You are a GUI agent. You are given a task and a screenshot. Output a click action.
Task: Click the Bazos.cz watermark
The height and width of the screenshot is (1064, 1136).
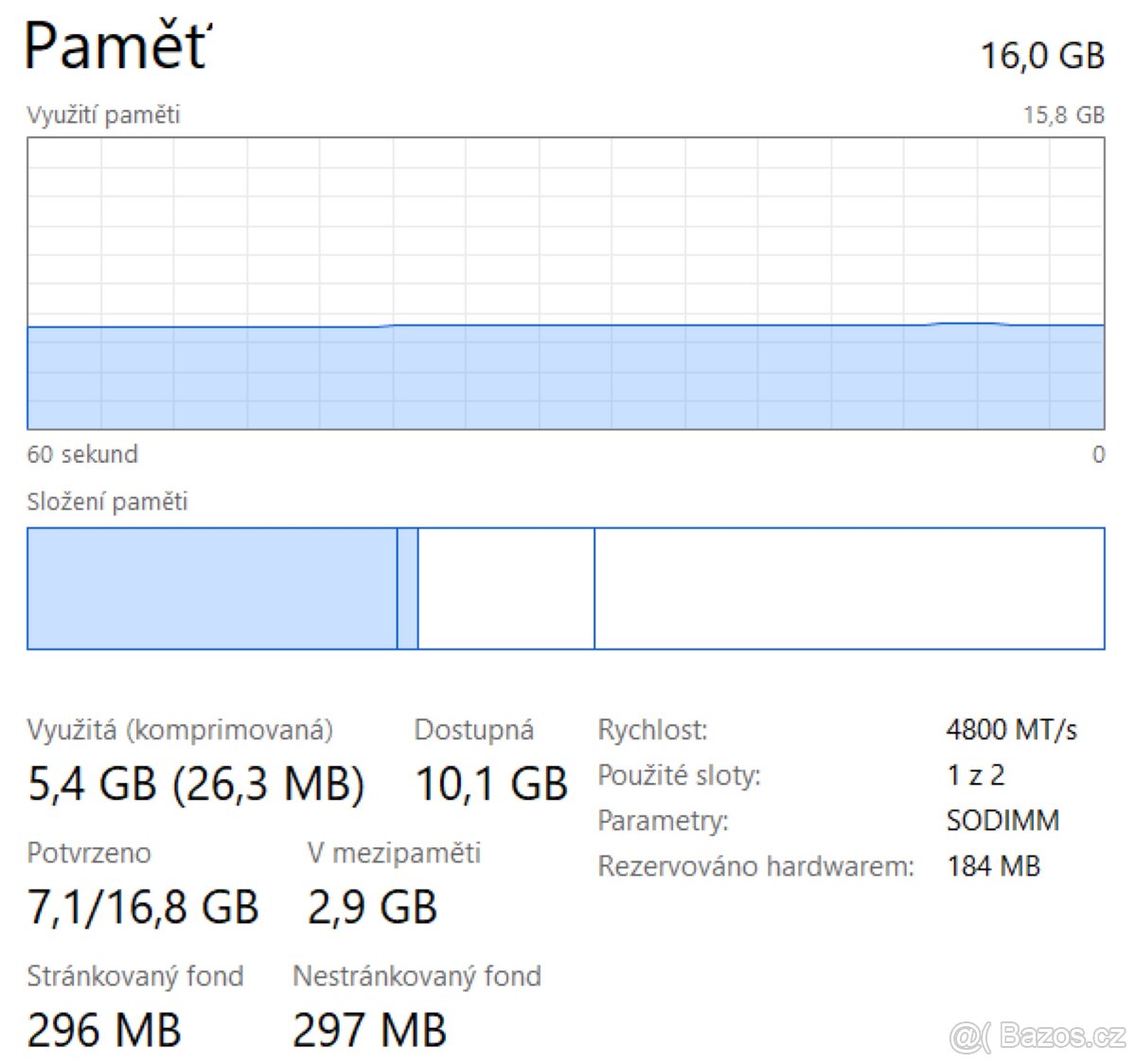pos(1038,1037)
